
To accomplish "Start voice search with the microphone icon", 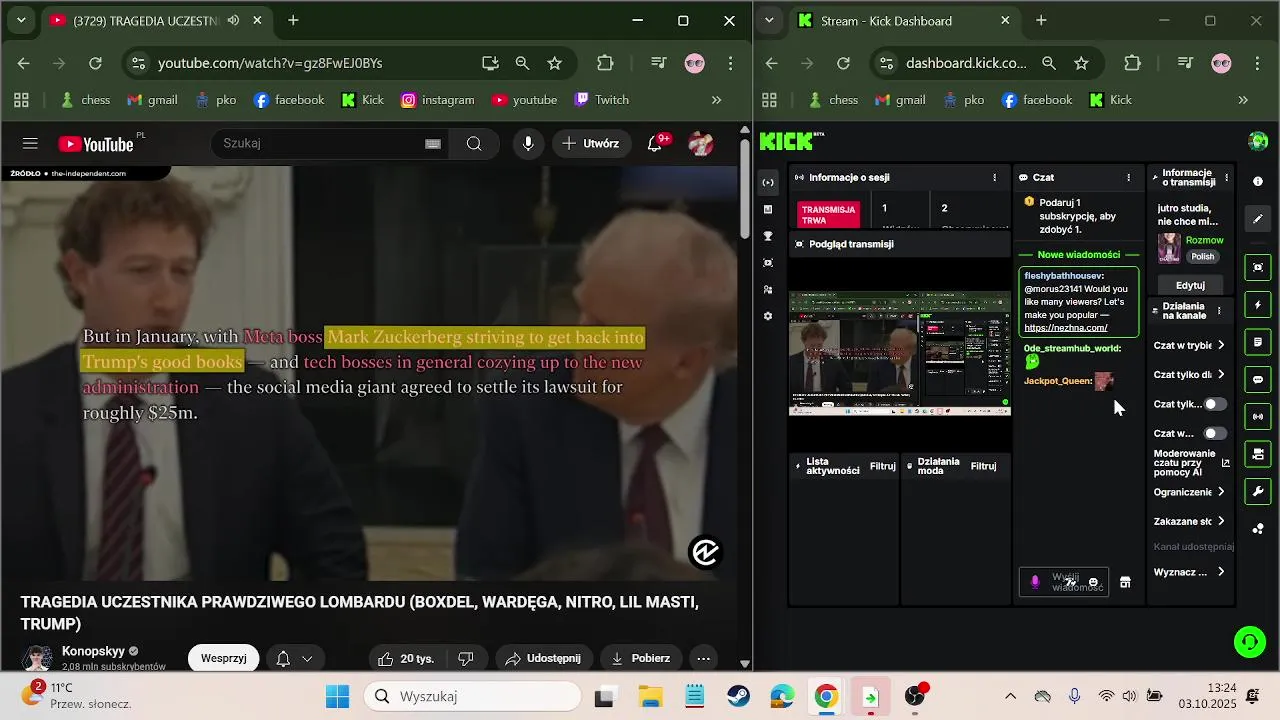I will pos(528,144).
